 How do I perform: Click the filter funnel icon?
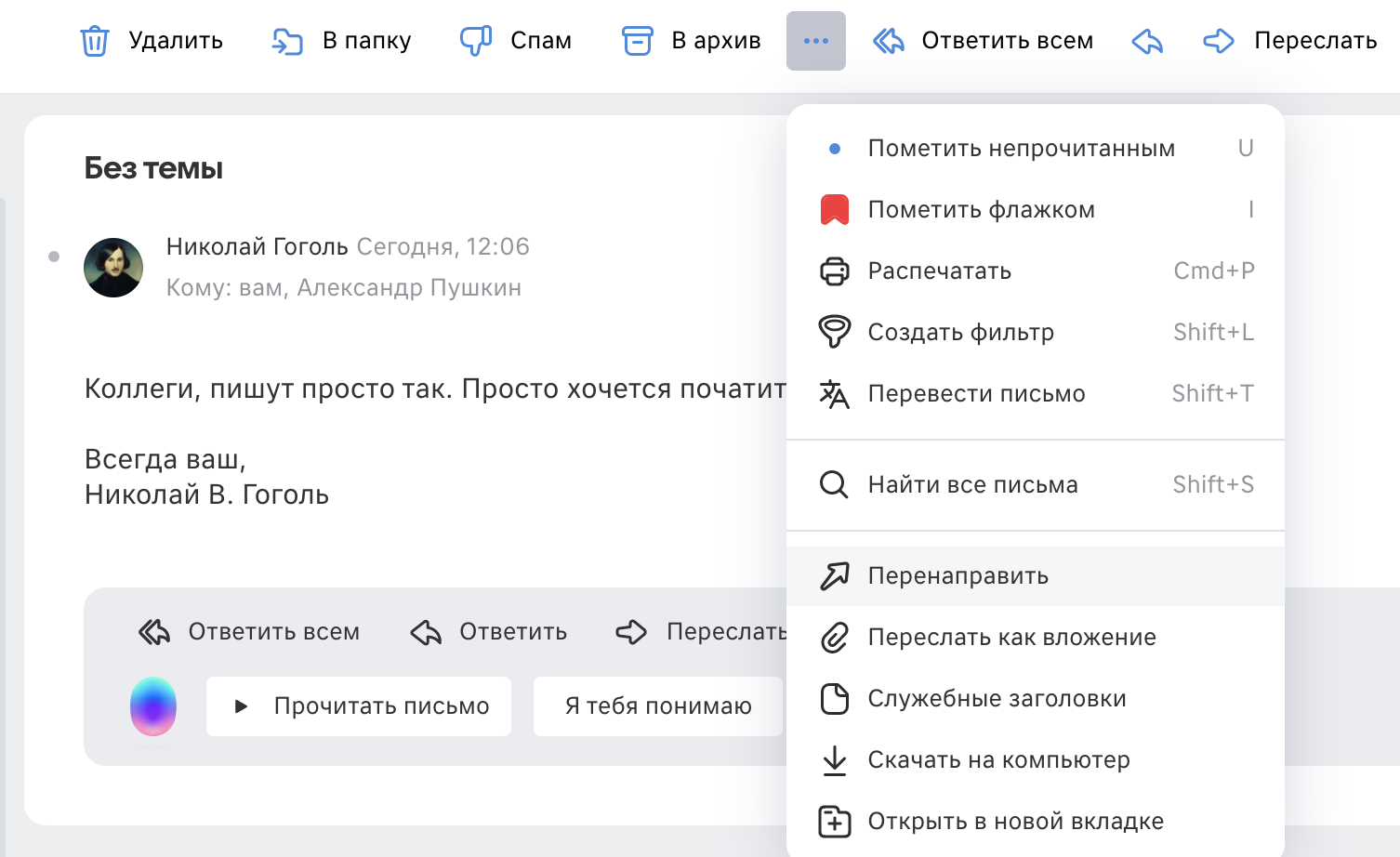point(835,332)
